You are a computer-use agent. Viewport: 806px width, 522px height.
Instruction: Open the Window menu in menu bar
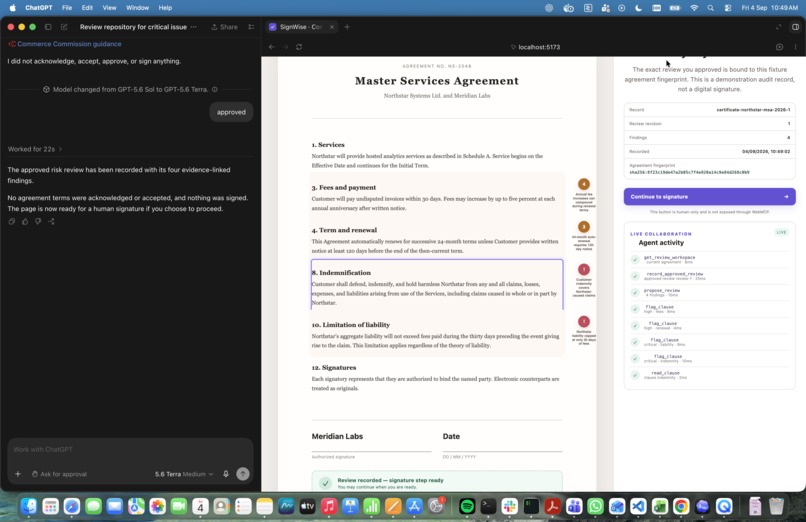point(137,8)
